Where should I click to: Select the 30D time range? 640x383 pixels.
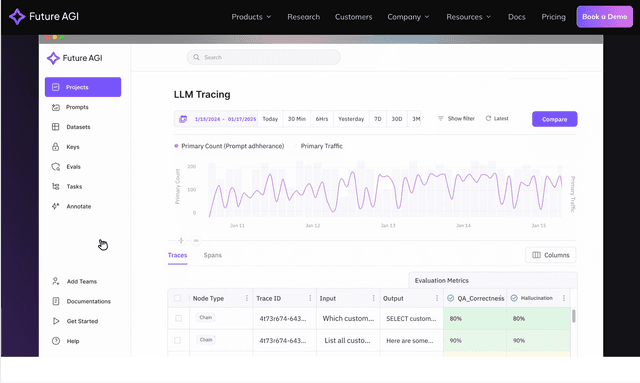(x=397, y=119)
